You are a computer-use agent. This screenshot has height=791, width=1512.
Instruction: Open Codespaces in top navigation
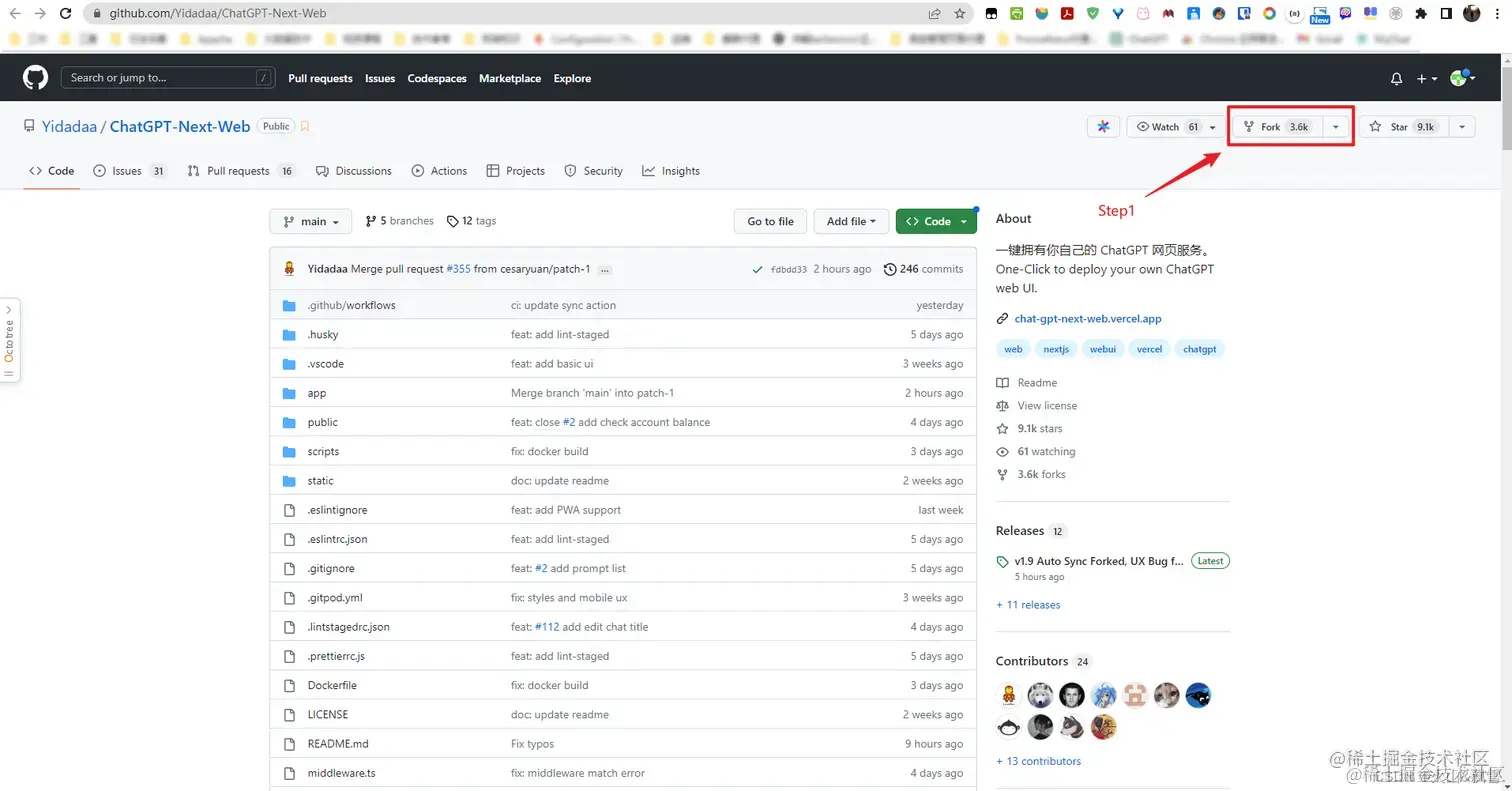point(437,78)
